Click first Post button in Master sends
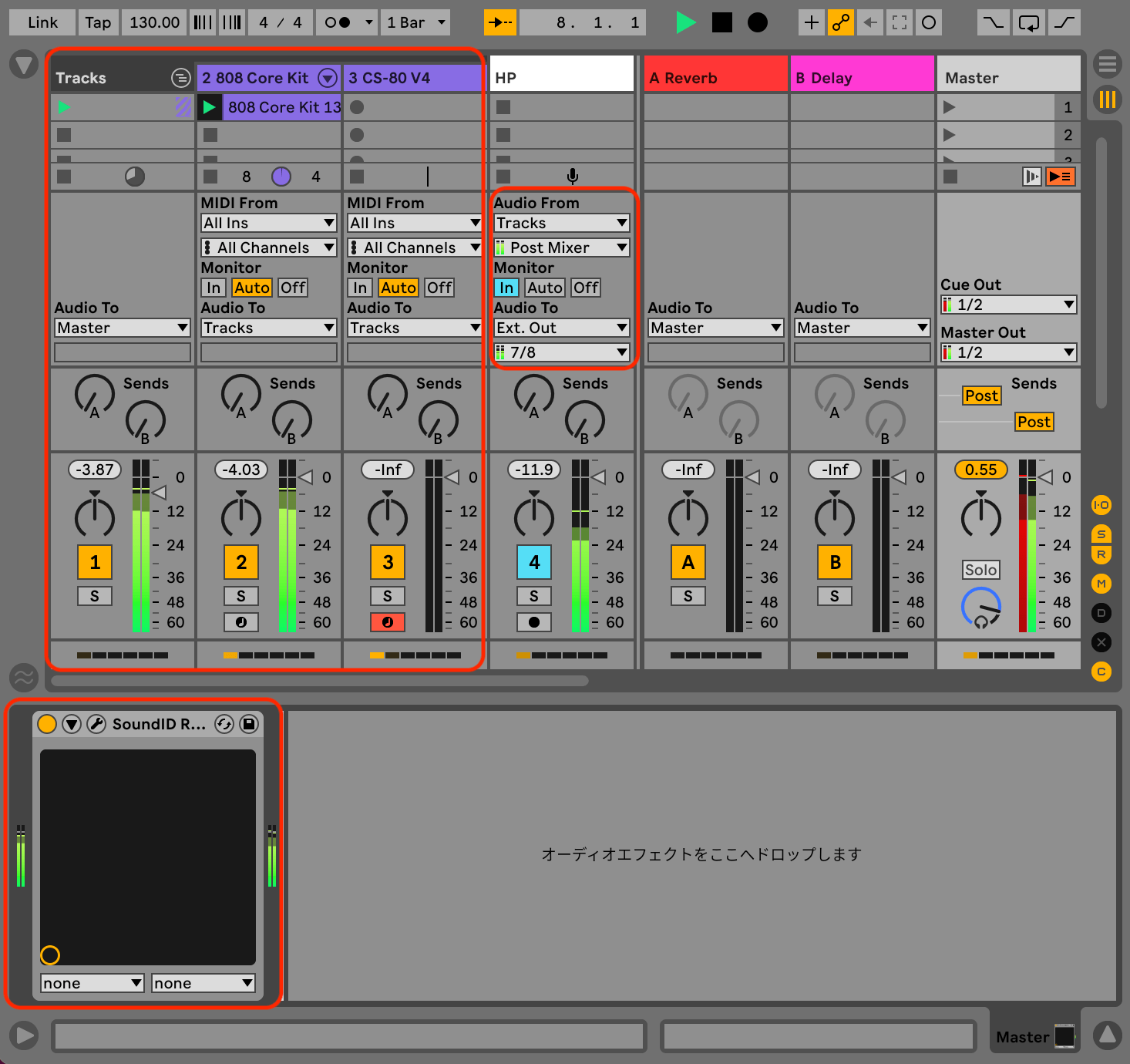 (x=981, y=396)
